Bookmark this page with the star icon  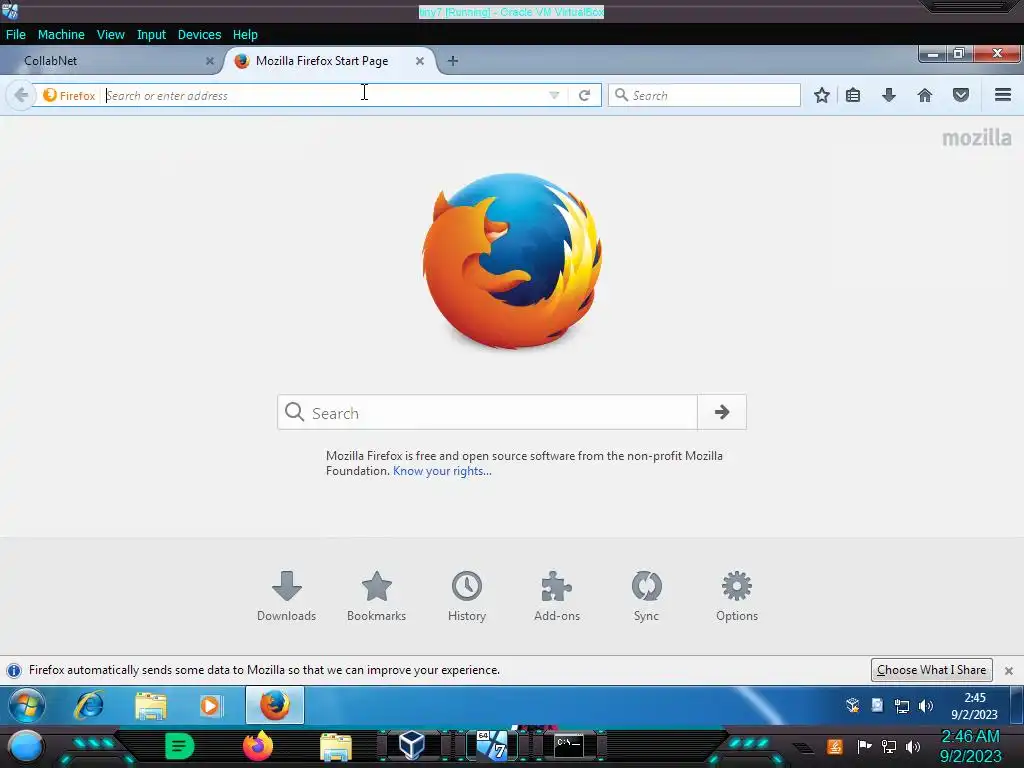[822, 95]
